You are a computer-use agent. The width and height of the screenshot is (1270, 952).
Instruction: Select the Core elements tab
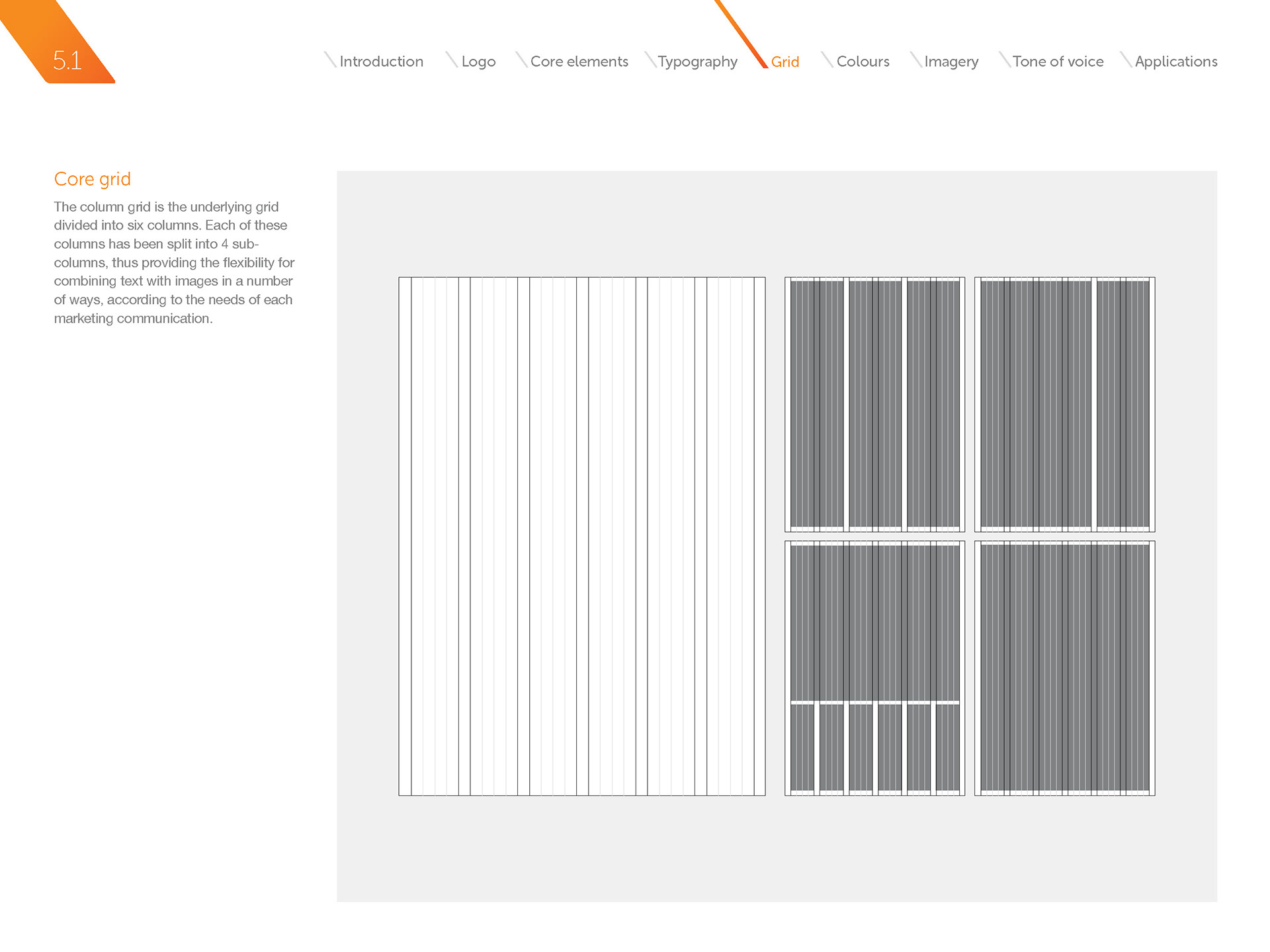point(579,61)
